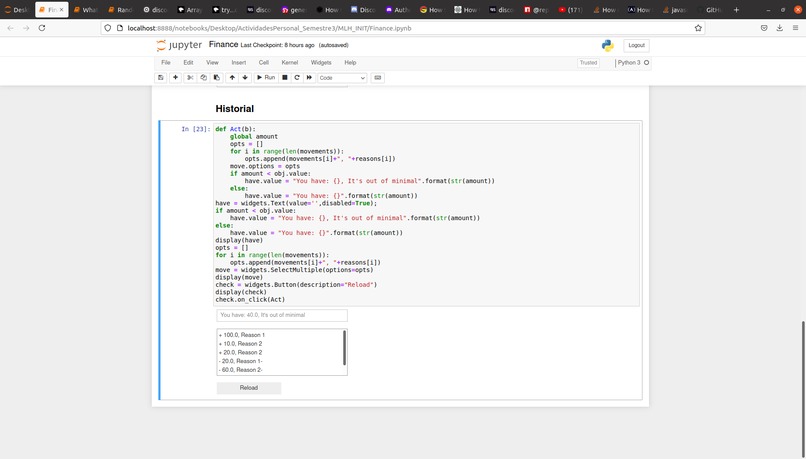This screenshot has height=459, width=806.
Task: Select the In [23] cell prompt
Action: coord(195,130)
